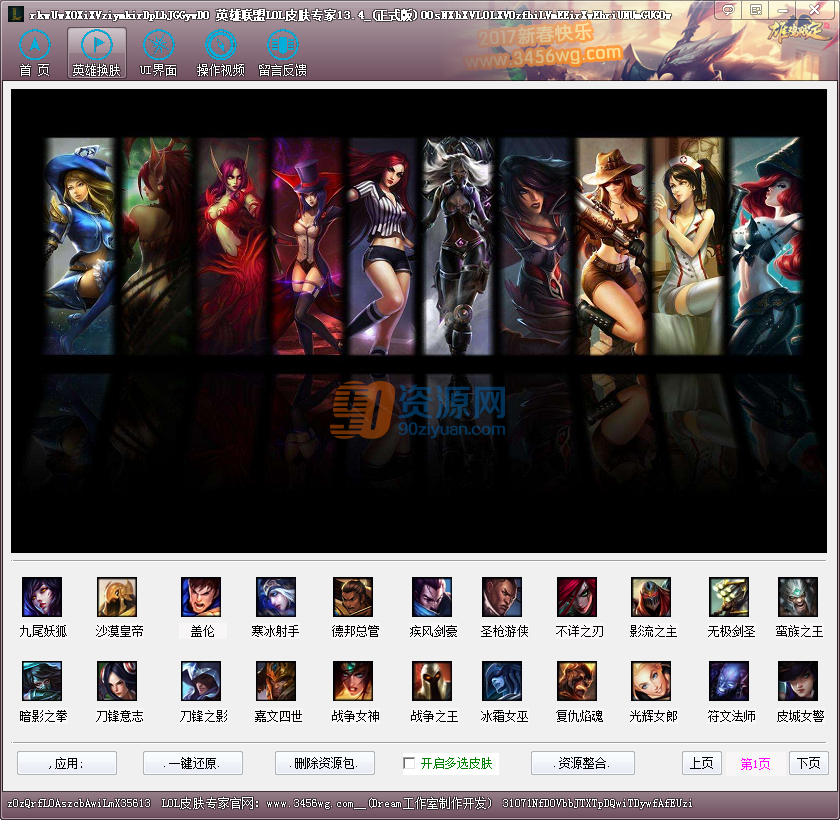Select the 九尾妖狐 champion portrait
840x820 pixels.
coord(42,597)
